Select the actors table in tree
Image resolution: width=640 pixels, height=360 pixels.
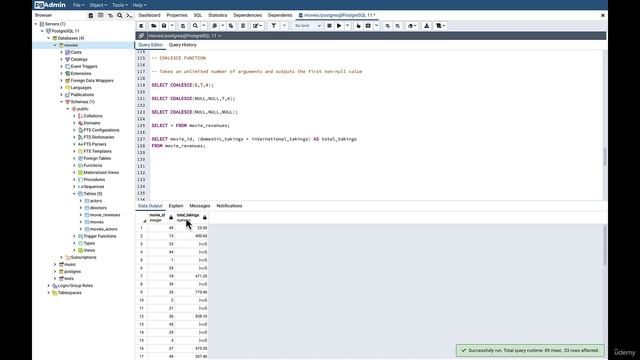tap(96, 201)
